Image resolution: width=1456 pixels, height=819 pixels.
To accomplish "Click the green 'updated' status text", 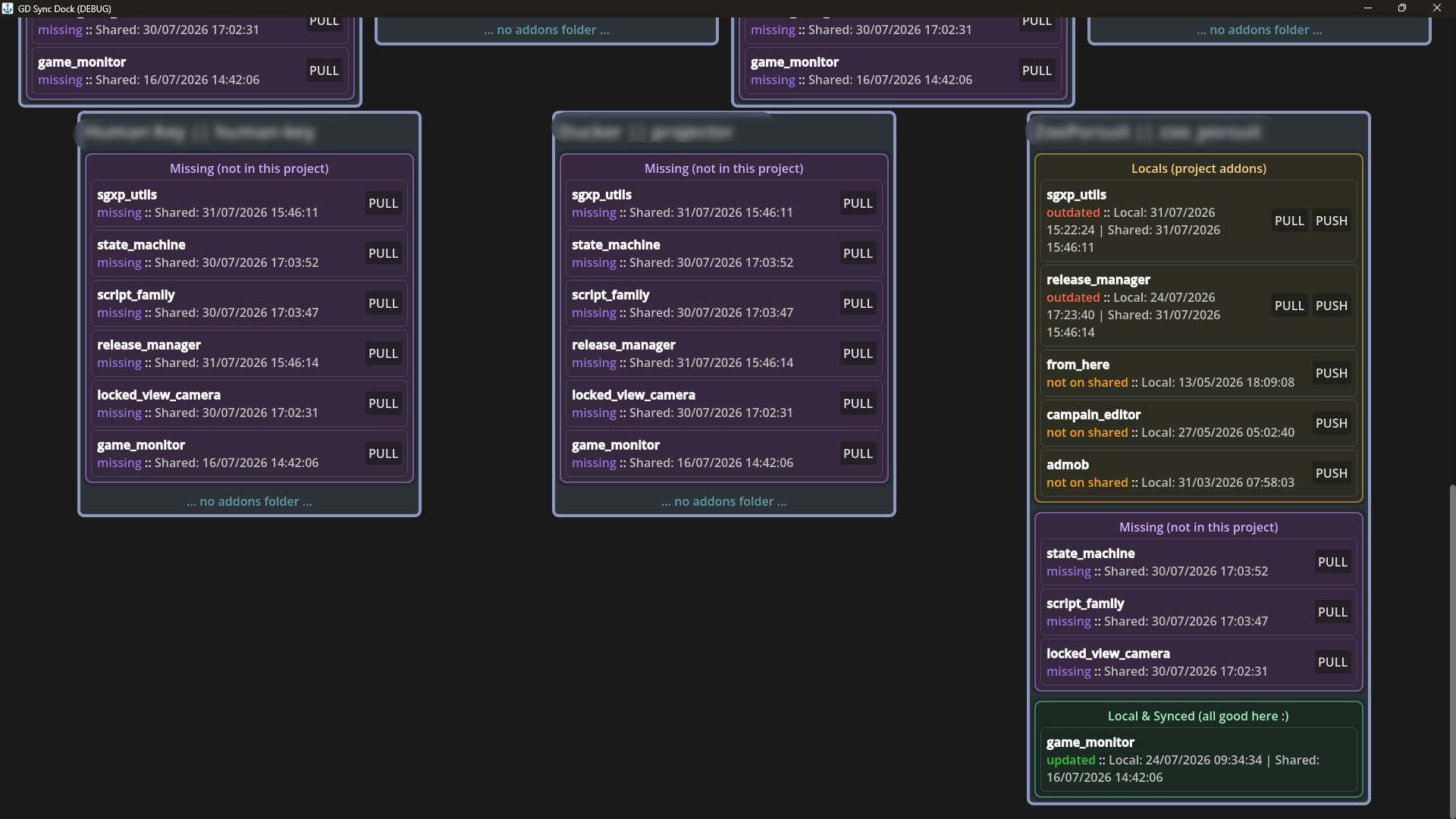I will pyautogui.click(x=1071, y=760).
